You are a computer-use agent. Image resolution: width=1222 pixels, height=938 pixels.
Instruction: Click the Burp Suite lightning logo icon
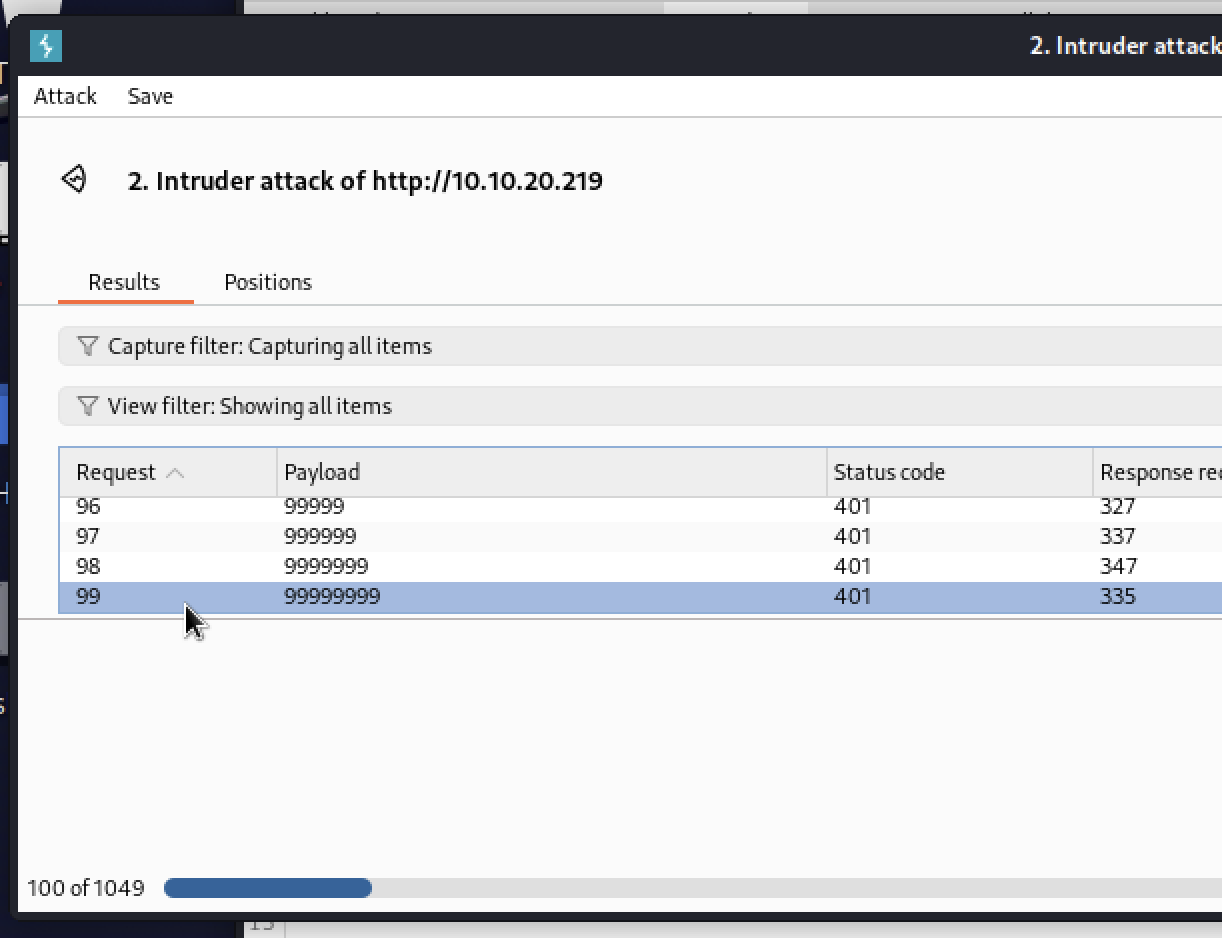46,46
